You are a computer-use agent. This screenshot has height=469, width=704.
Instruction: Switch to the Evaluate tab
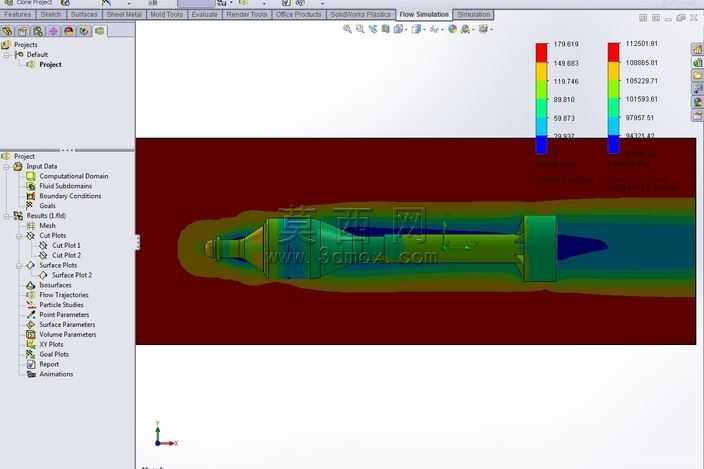204,14
